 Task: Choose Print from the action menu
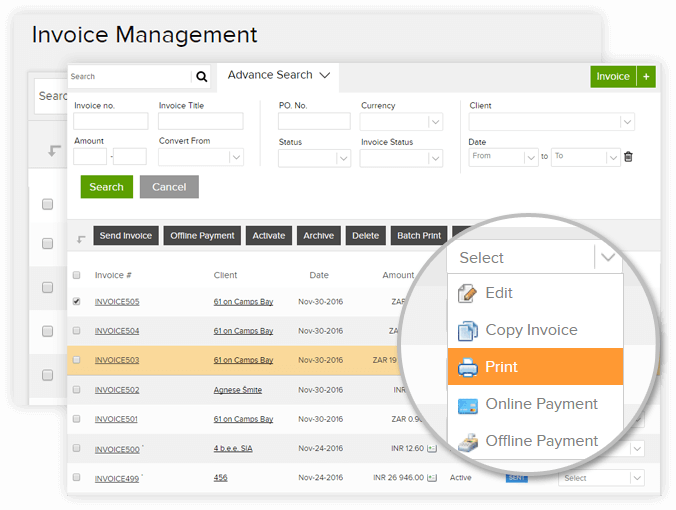(535, 367)
